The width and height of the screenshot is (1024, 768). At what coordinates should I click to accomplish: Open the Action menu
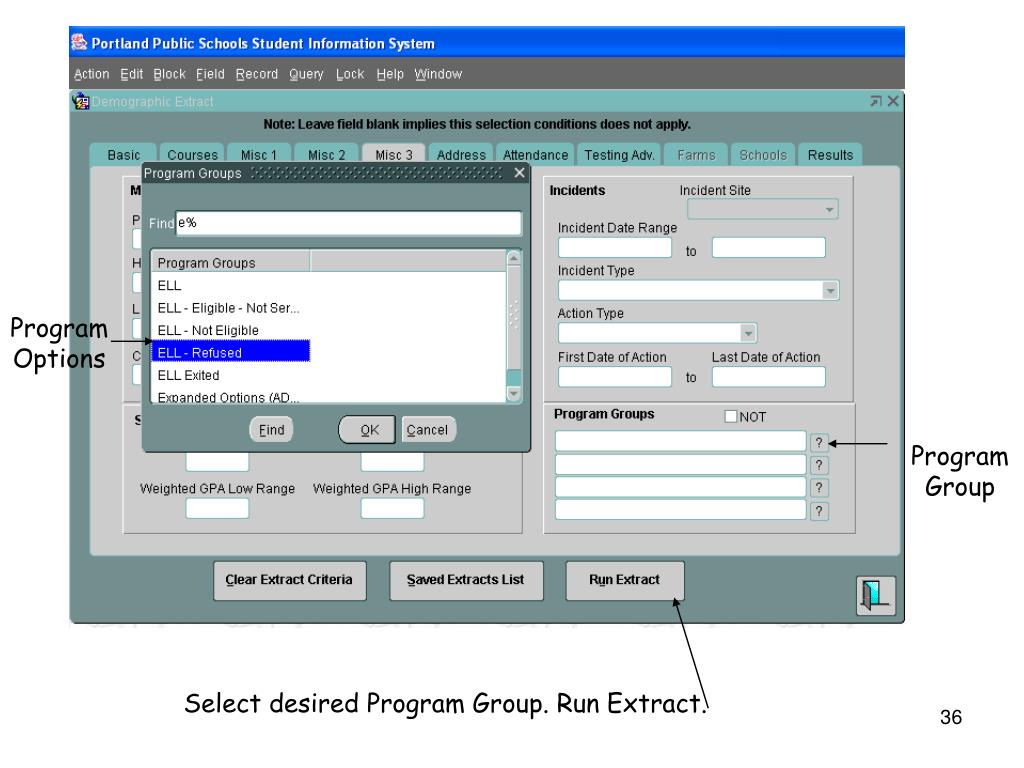(x=91, y=74)
